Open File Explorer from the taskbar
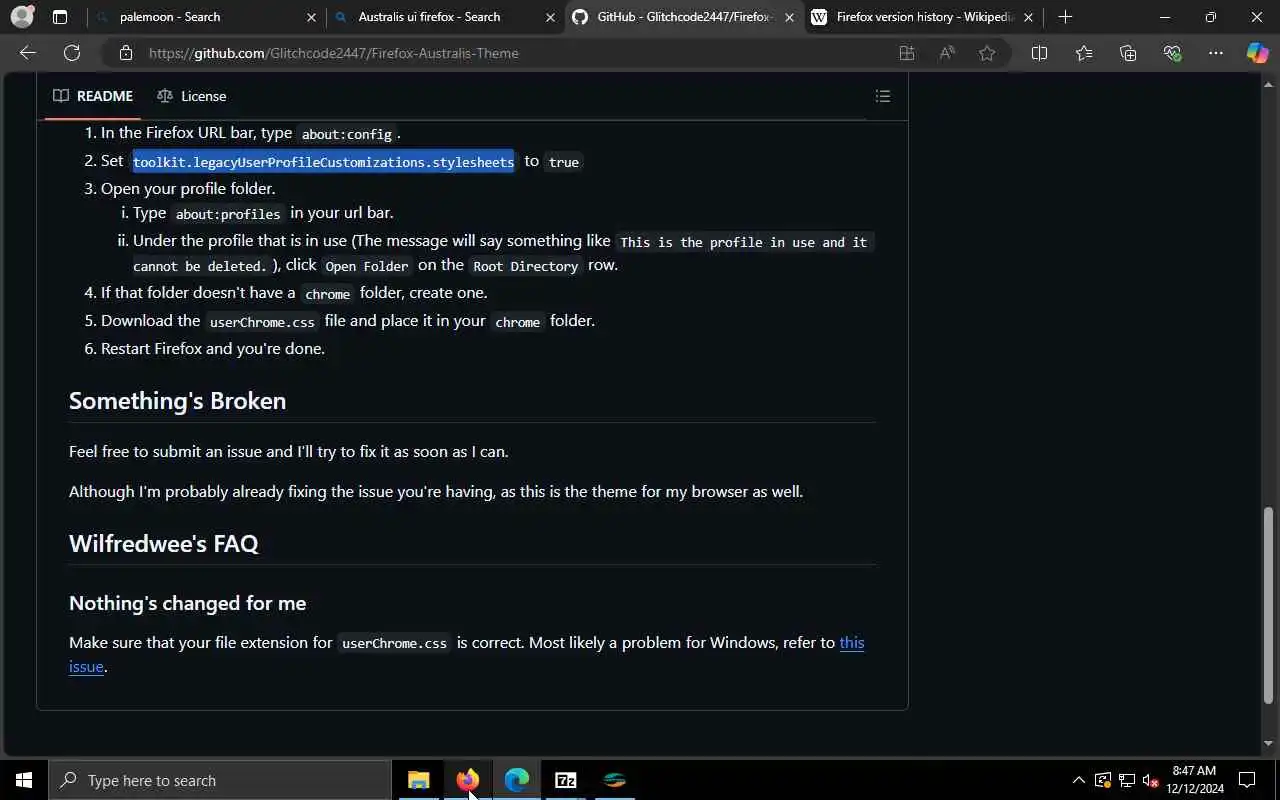 pyautogui.click(x=419, y=780)
